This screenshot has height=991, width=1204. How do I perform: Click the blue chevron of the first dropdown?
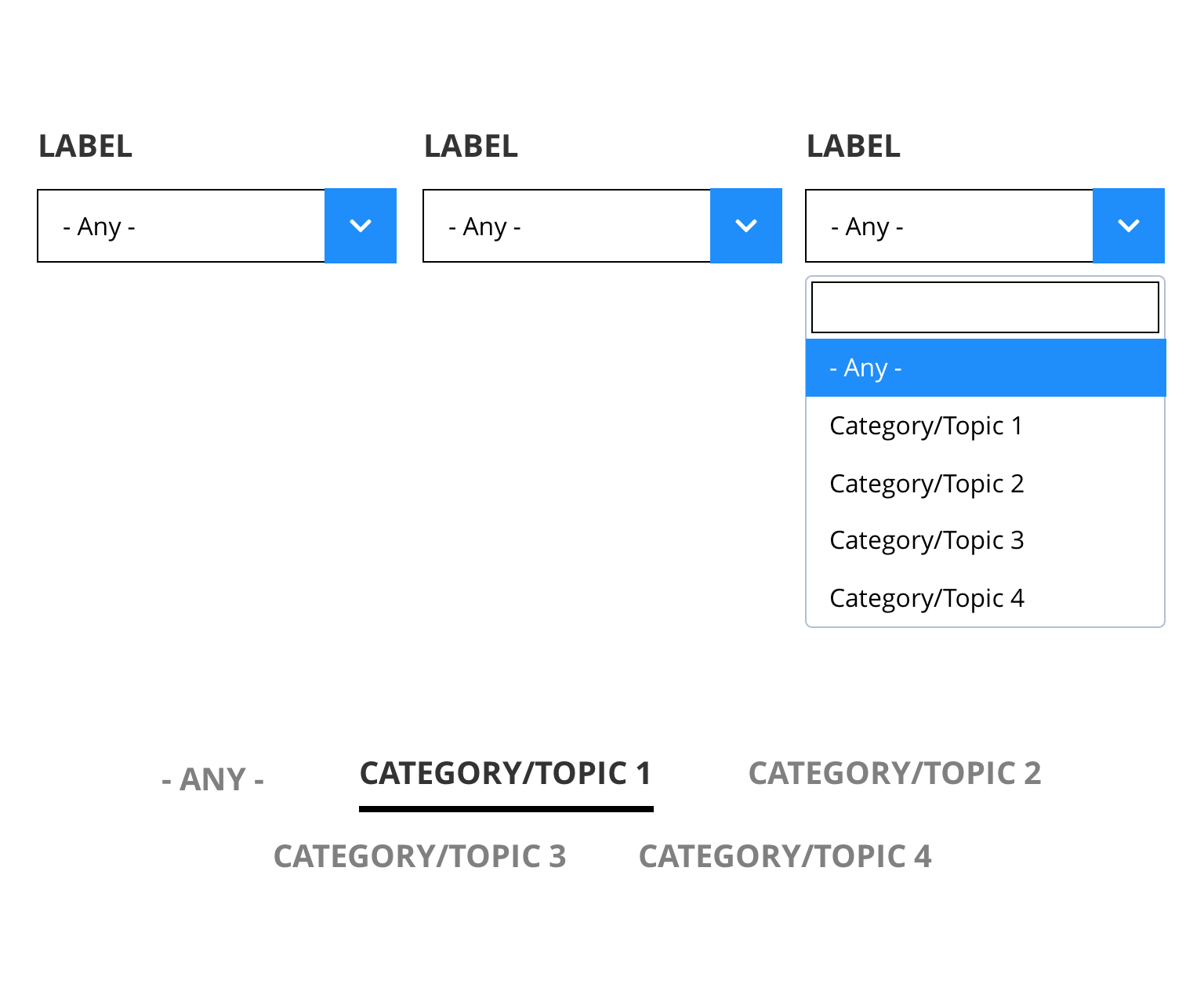click(x=361, y=226)
